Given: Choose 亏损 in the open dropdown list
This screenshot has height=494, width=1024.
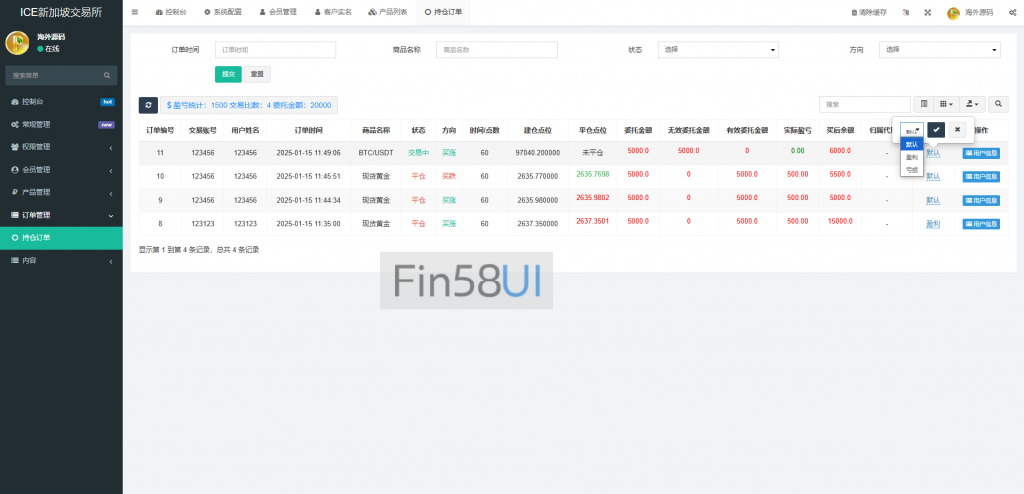Looking at the screenshot, I should tap(911, 170).
